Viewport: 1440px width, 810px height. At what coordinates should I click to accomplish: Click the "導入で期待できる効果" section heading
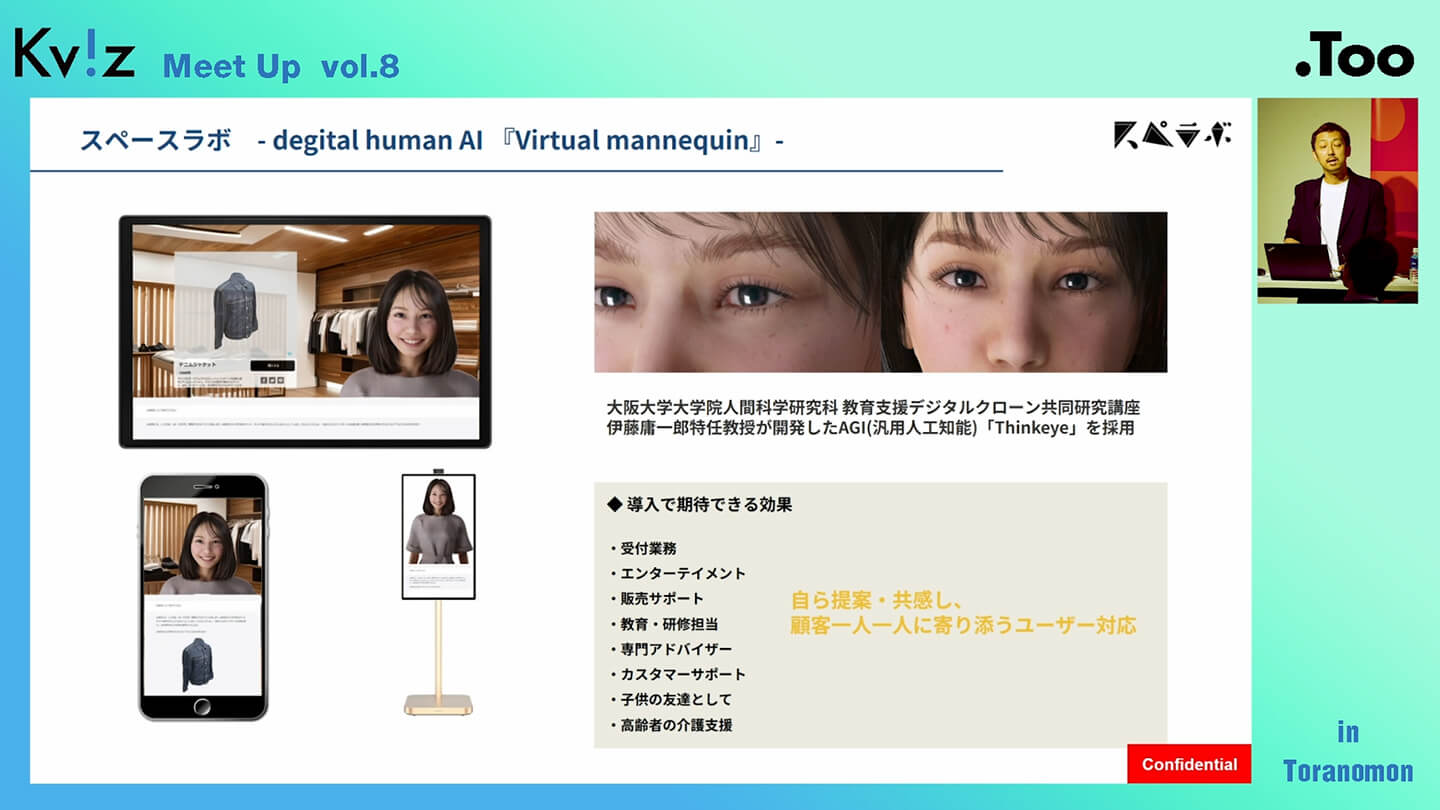point(699,505)
